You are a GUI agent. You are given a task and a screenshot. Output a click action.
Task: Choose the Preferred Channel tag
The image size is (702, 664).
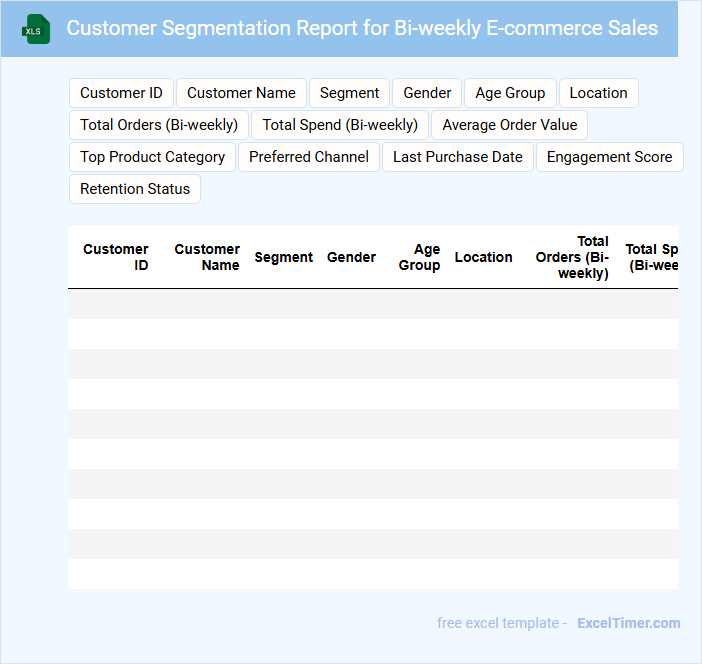pyautogui.click(x=309, y=157)
